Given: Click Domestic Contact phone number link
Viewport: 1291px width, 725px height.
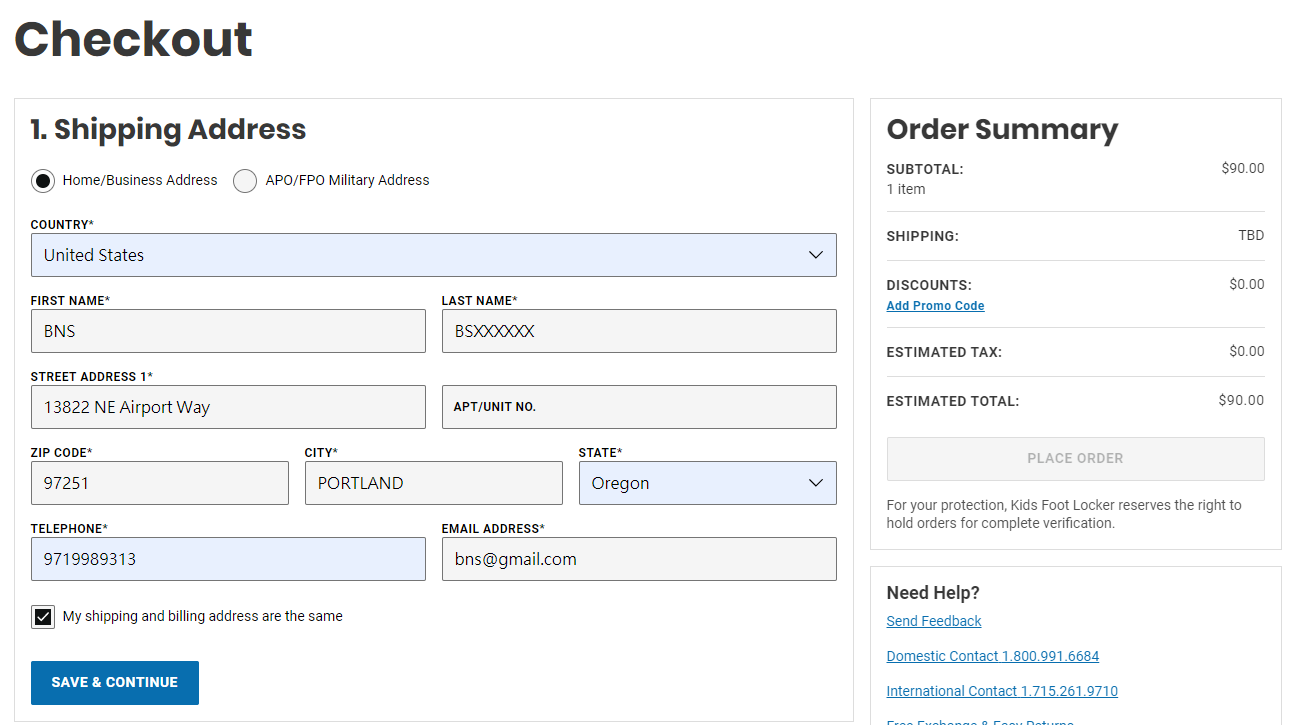Looking at the screenshot, I should point(992,656).
